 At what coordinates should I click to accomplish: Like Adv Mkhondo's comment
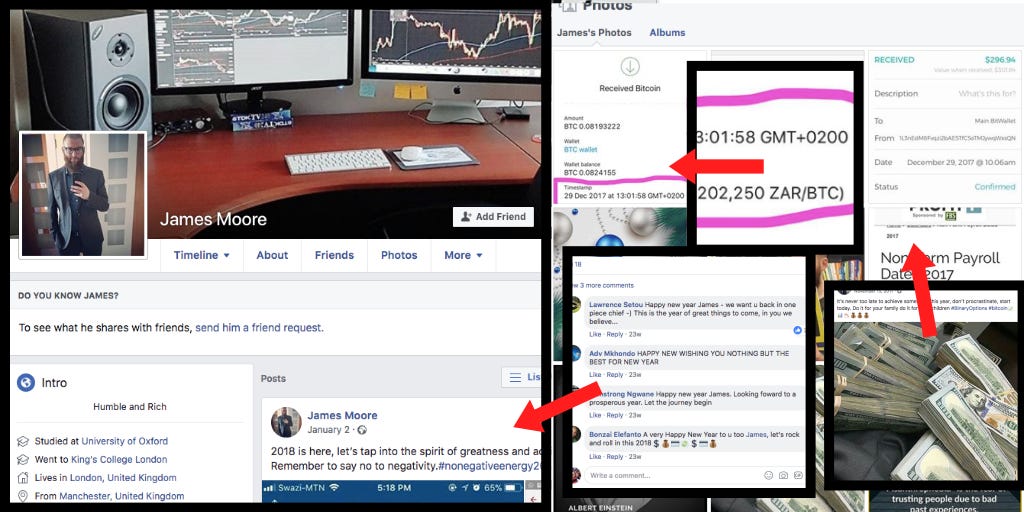pyautogui.click(x=595, y=375)
